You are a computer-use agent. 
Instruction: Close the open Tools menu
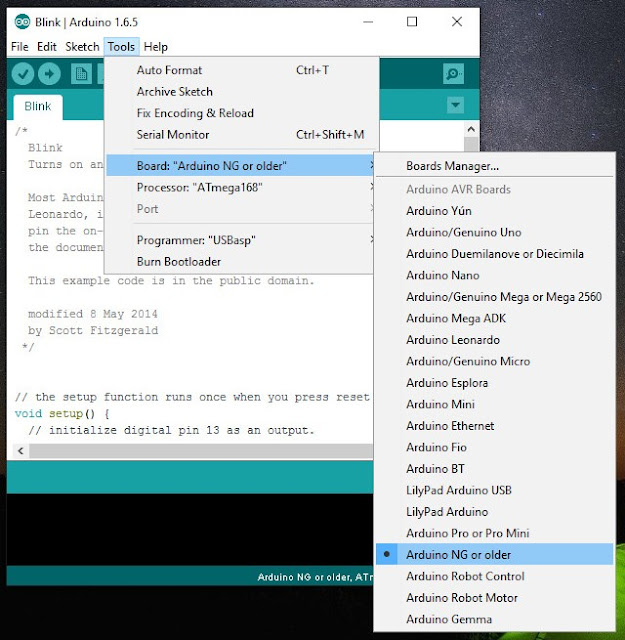pyautogui.click(x=121, y=47)
